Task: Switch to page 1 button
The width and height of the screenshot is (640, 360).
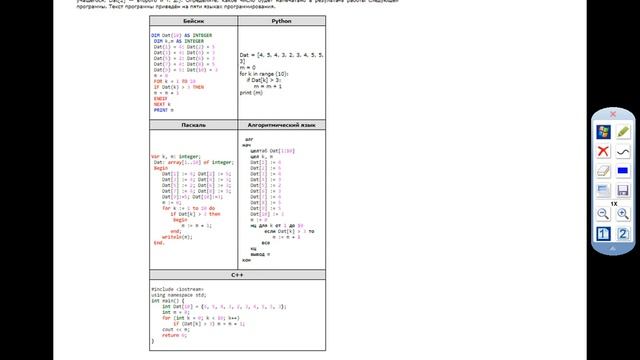Action: 603,234
